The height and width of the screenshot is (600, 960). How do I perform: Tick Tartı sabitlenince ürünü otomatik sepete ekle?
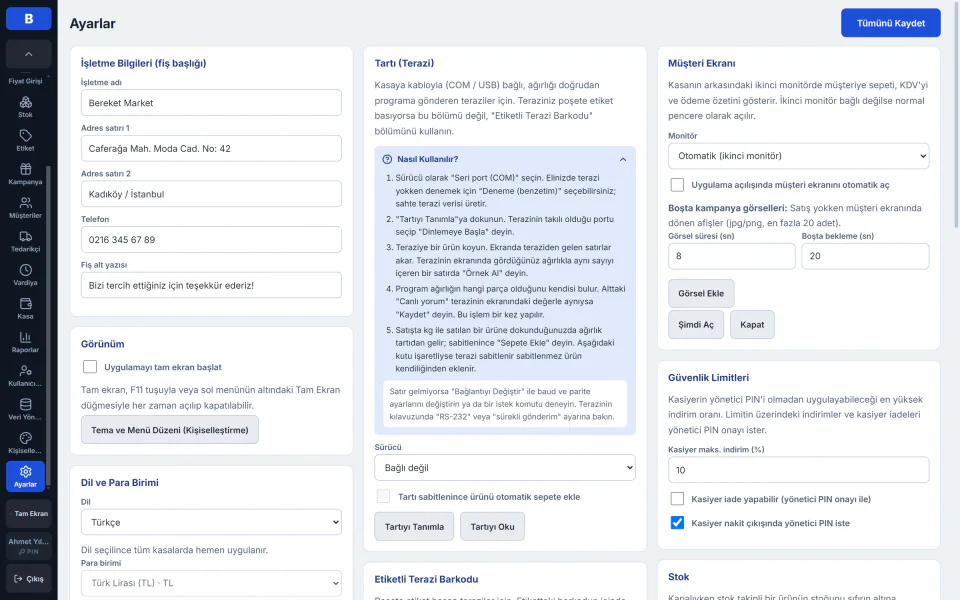(383, 497)
